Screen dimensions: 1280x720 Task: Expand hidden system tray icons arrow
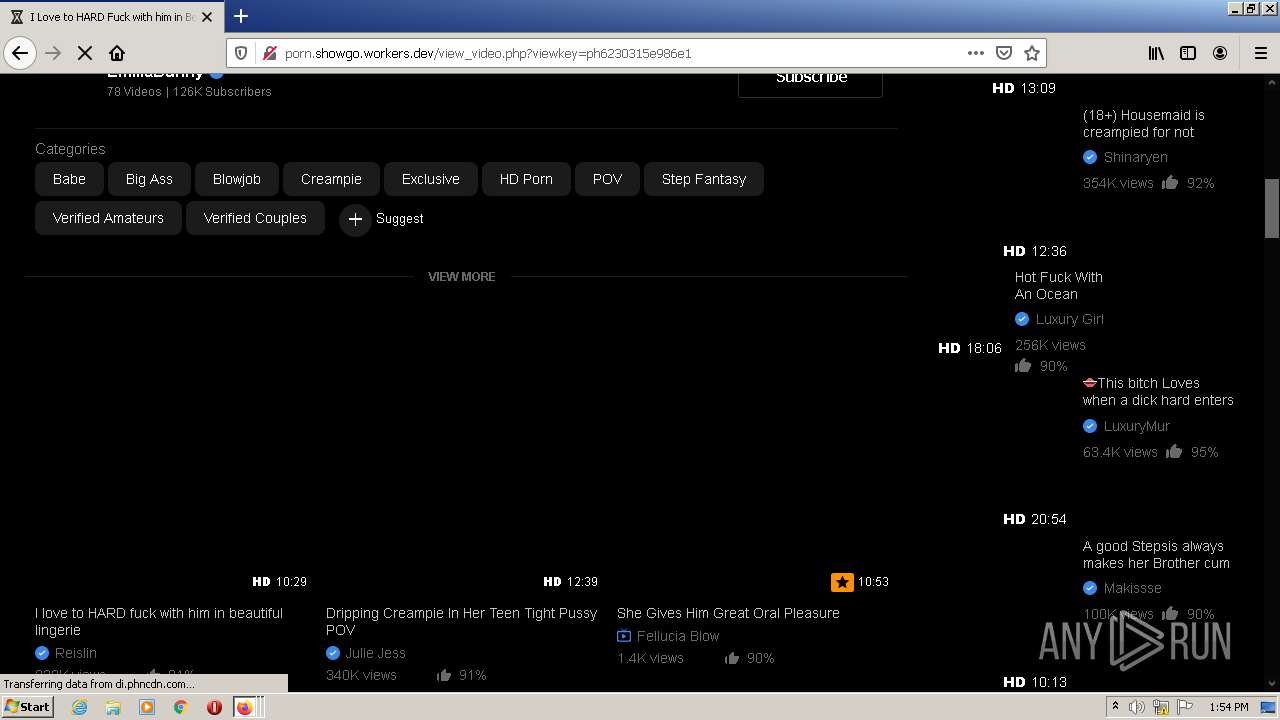pos(1116,707)
